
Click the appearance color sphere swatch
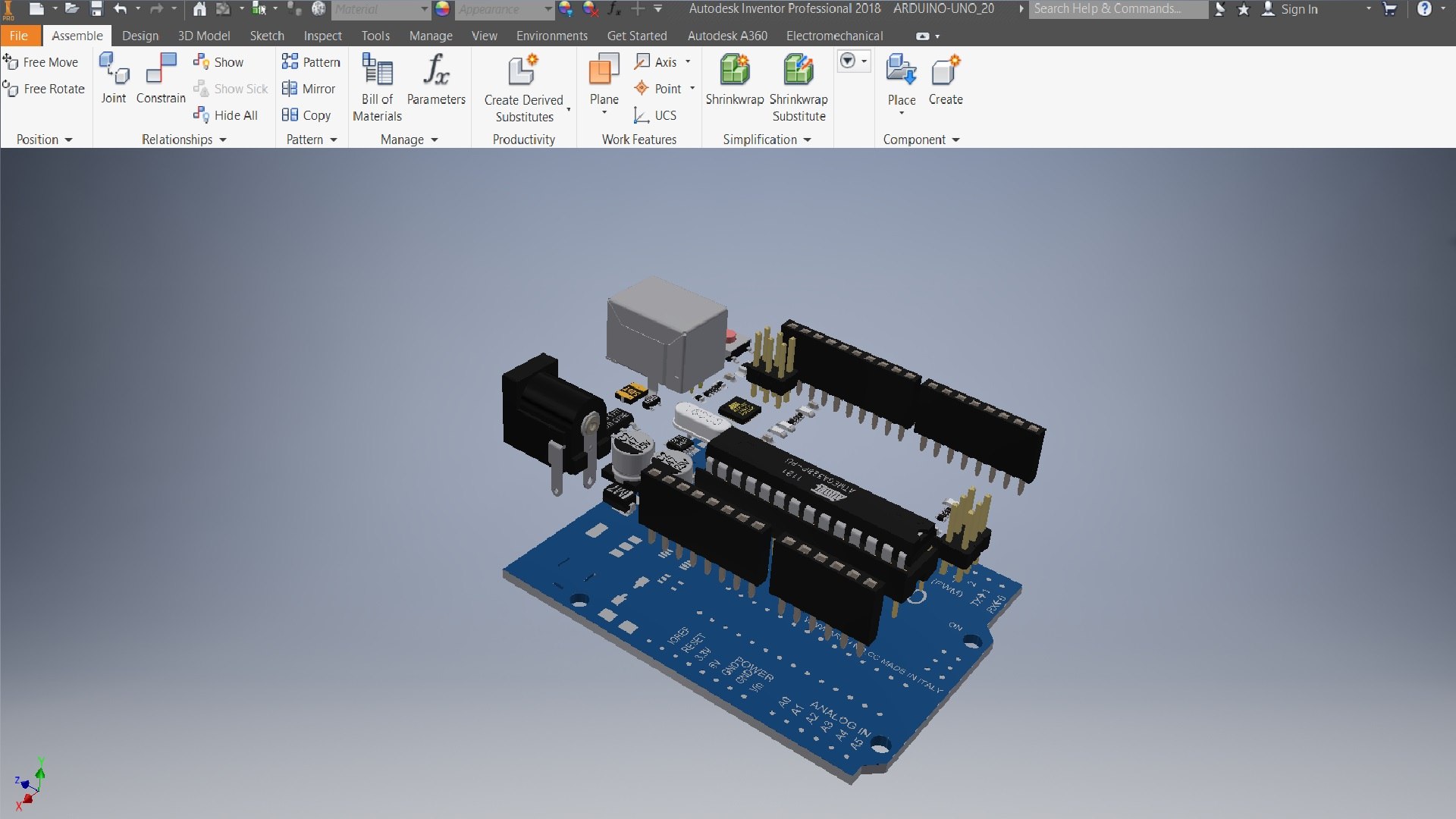(x=443, y=9)
